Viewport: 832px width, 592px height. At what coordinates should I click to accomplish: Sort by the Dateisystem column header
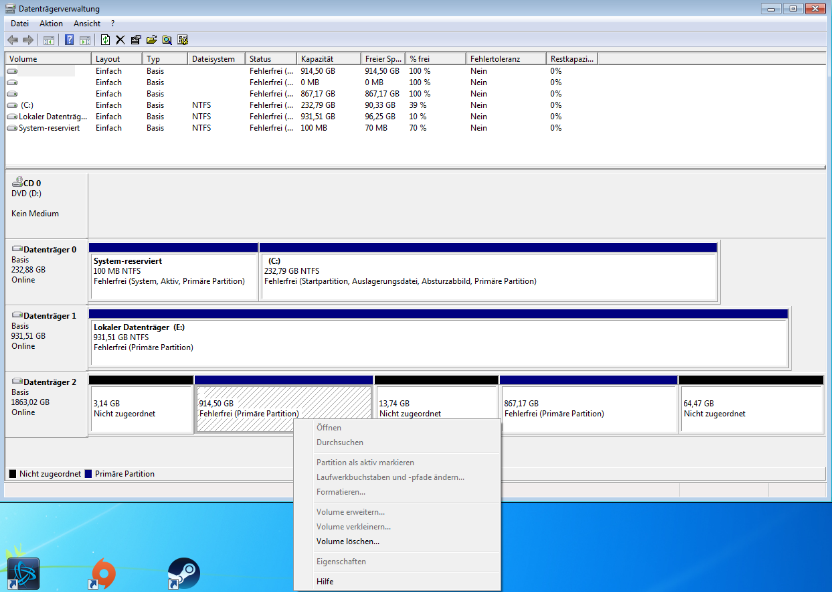216,59
